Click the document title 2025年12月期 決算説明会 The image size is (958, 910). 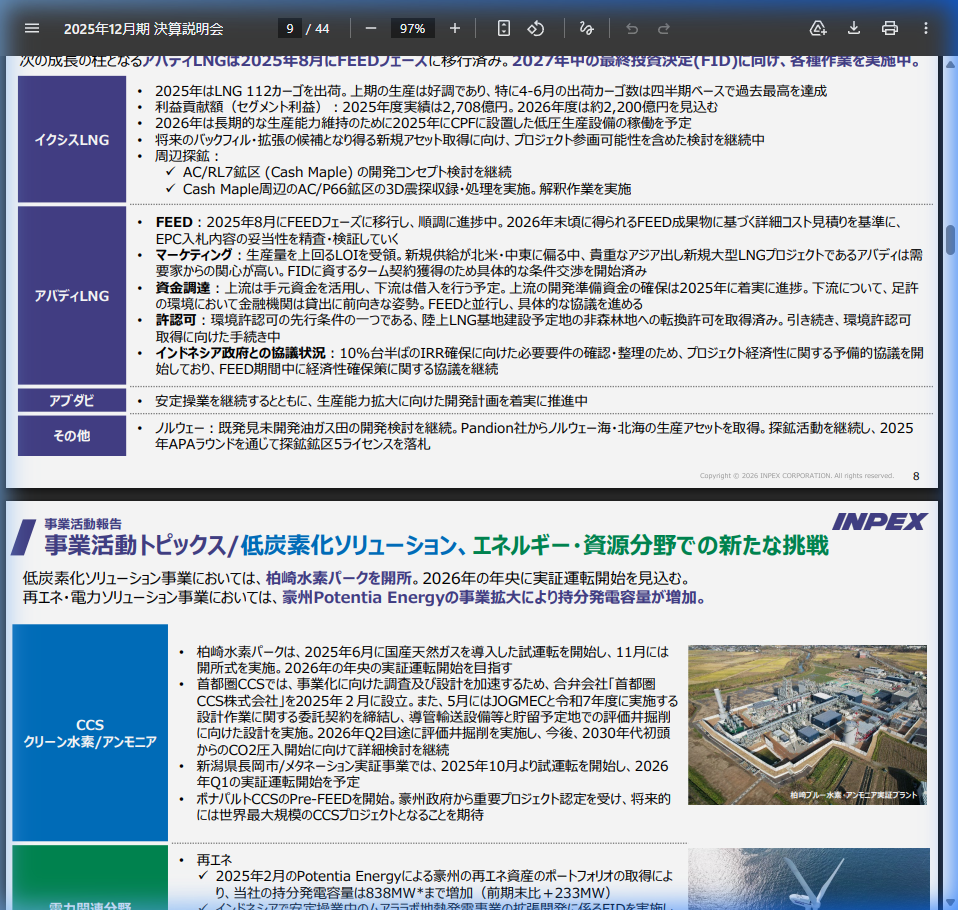[144, 29]
